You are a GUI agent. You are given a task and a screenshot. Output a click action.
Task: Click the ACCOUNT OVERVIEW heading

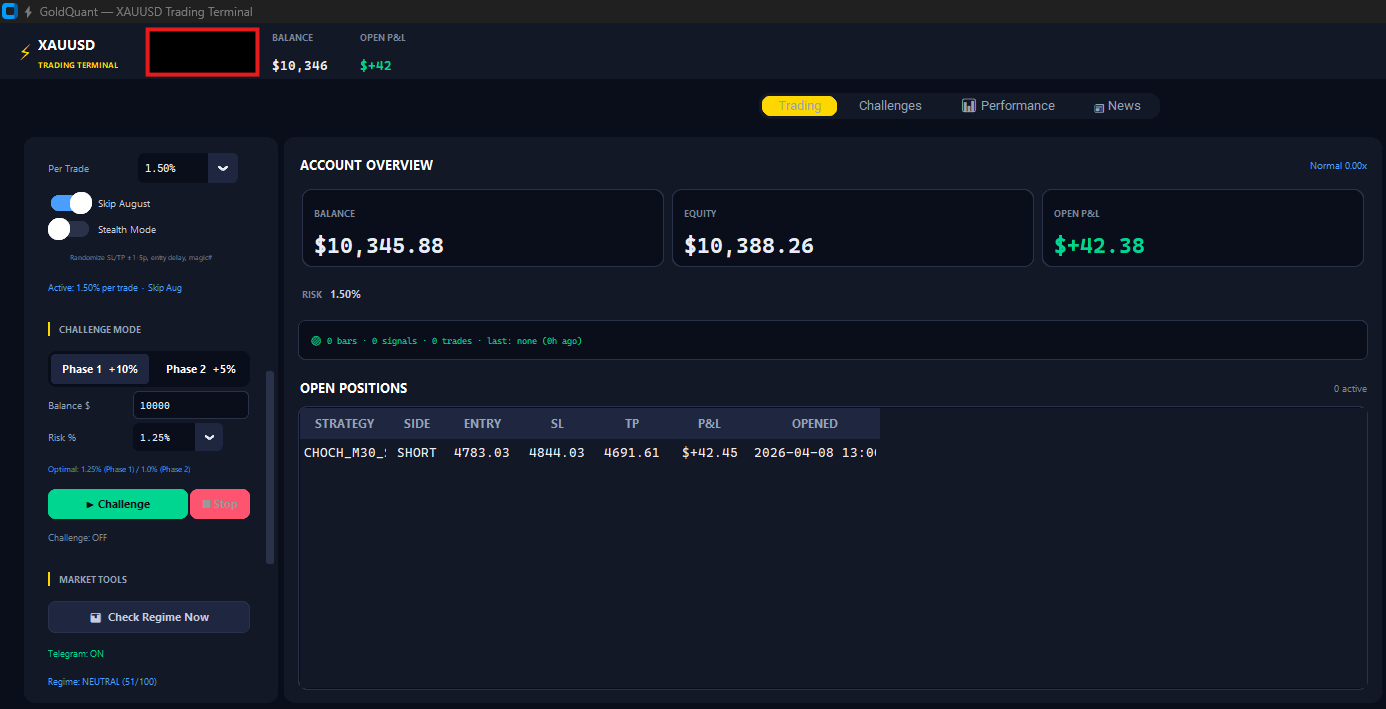coord(367,165)
